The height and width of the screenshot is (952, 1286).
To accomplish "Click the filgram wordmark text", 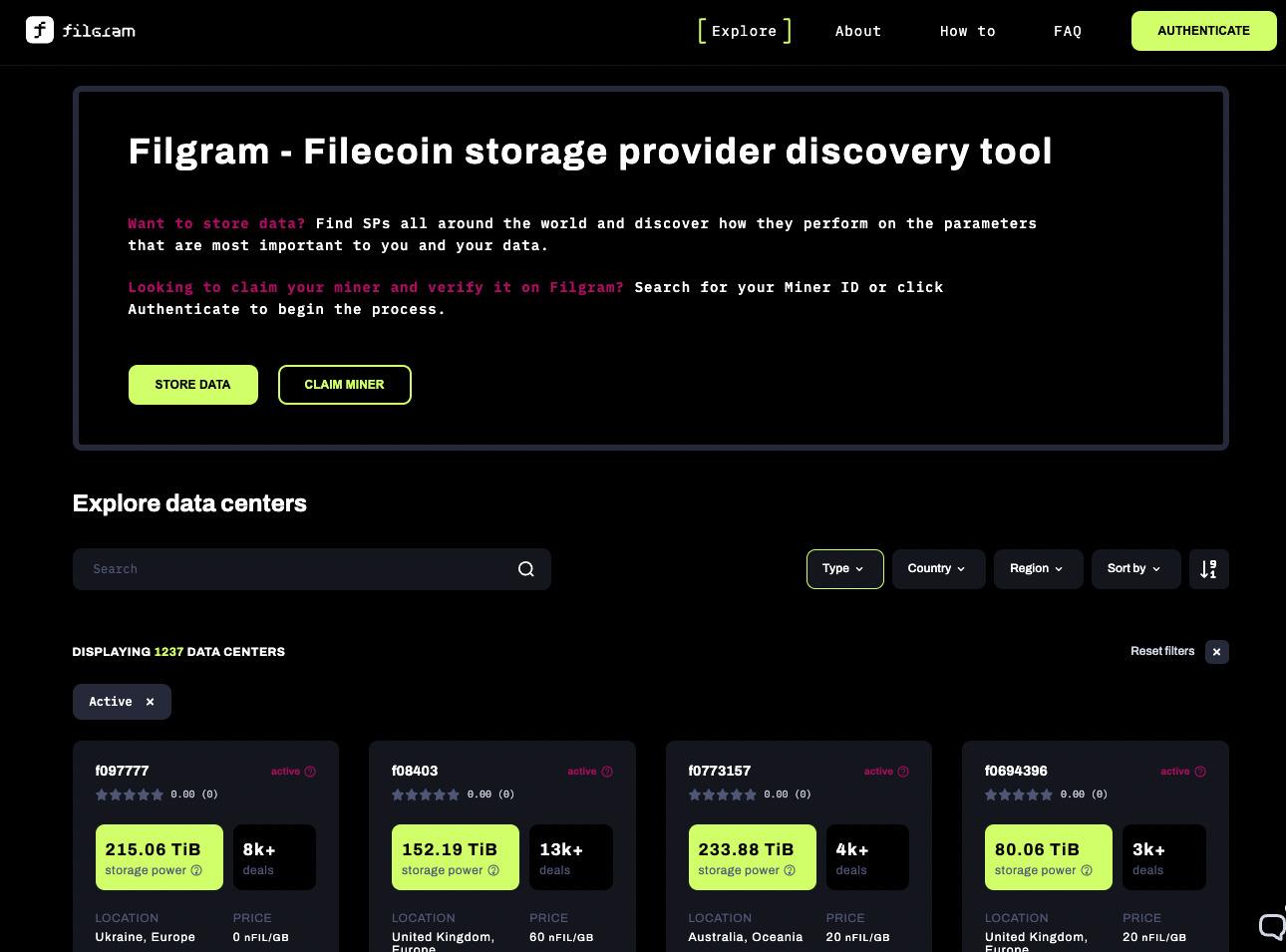I will (x=99, y=31).
